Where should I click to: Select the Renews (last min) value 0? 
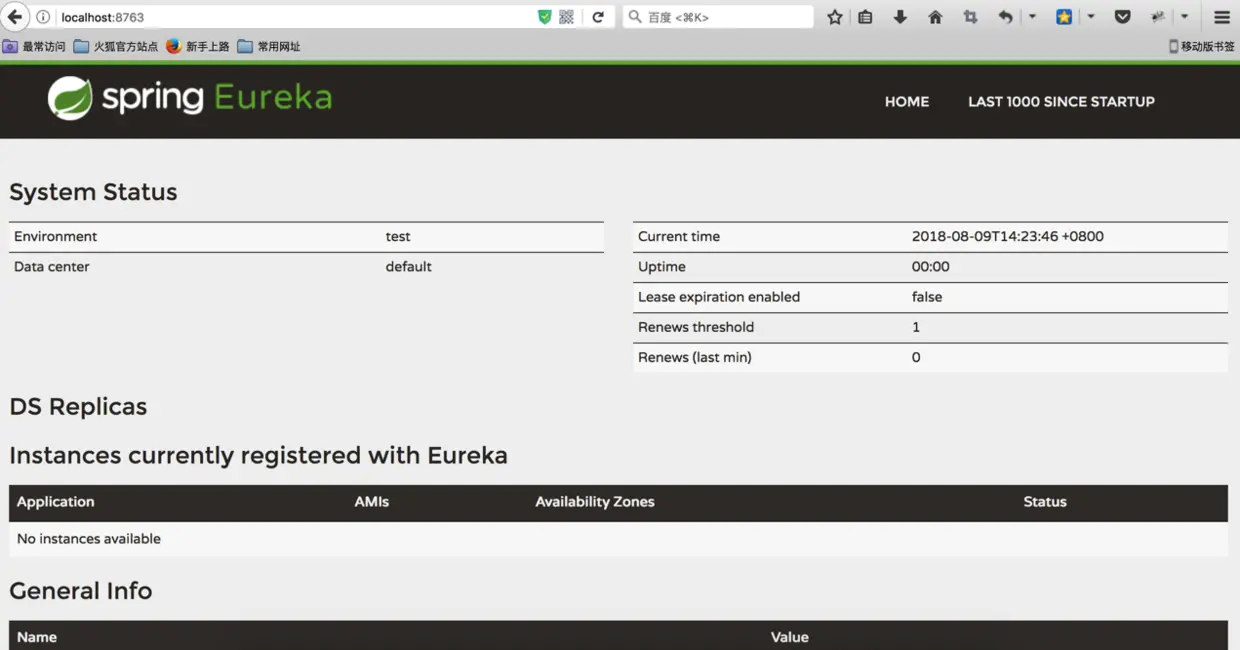coord(916,357)
